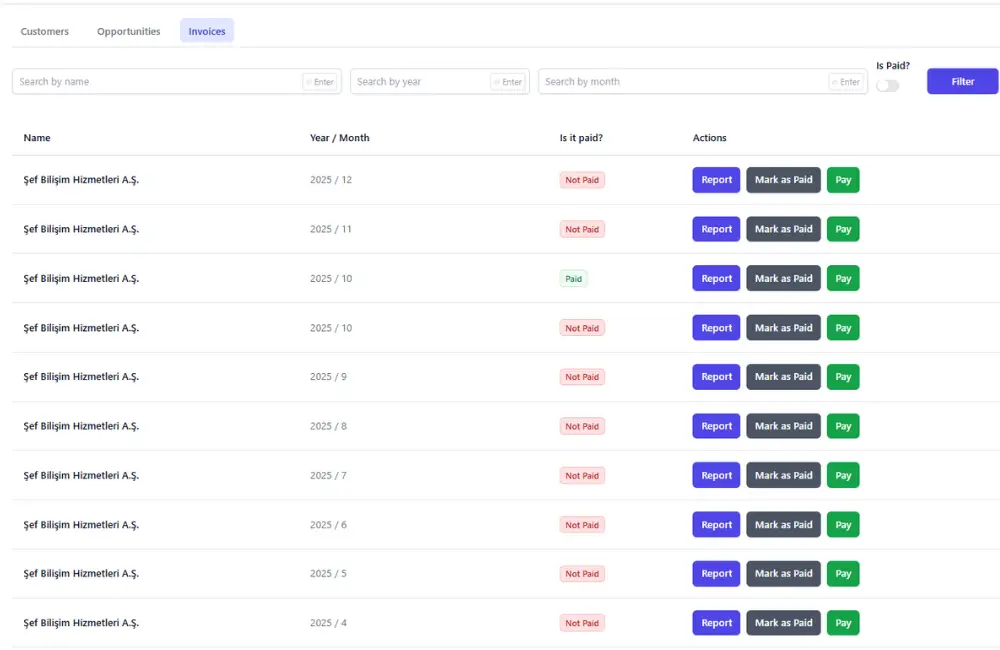The width and height of the screenshot is (1000, 650).
Task: Click Report for the 2025/12 invoice
Action: pyautogui.click(x=716, y=179)
